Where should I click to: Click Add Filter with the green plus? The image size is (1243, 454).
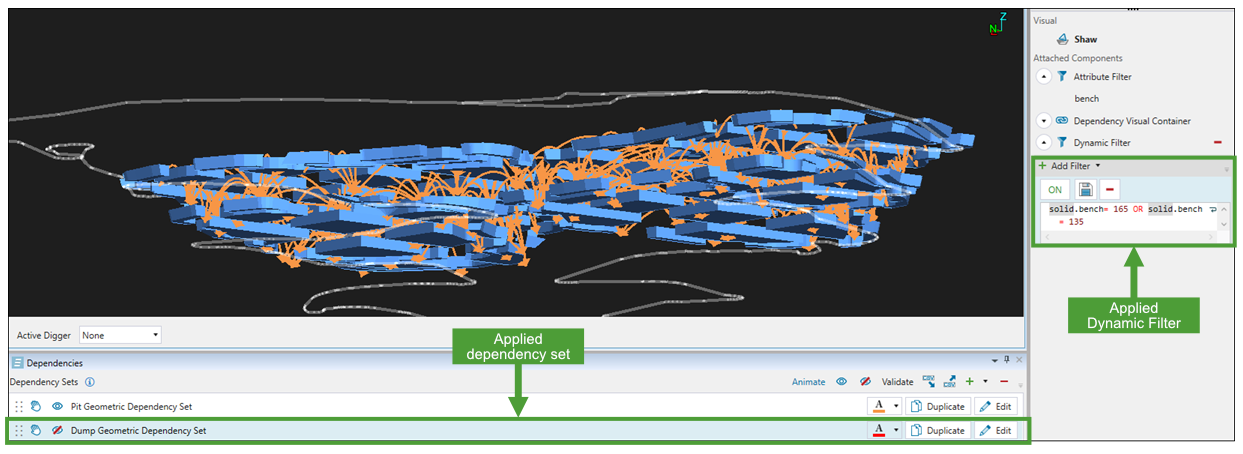point(1064,166)
